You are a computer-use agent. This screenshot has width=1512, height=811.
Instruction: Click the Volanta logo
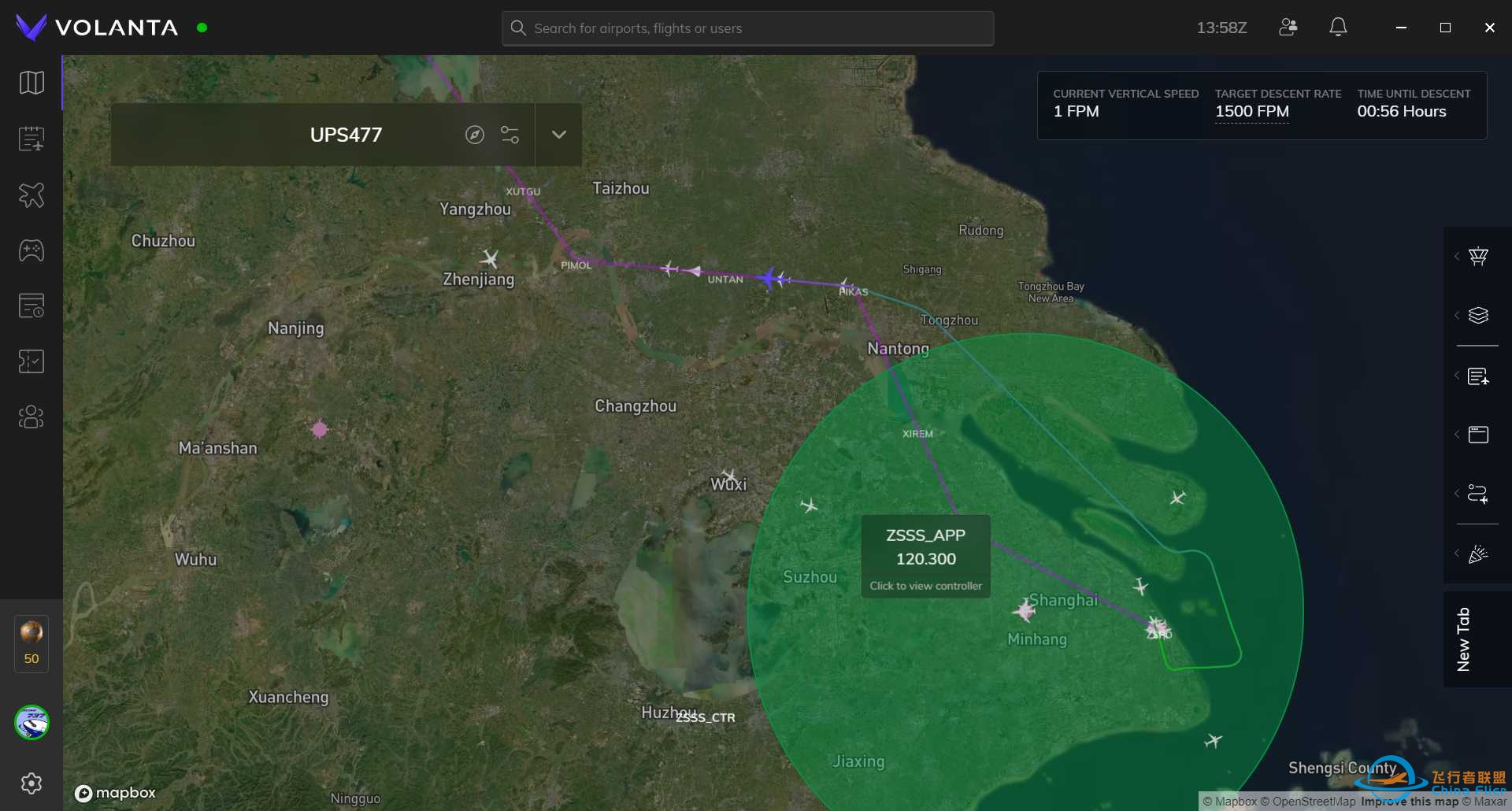97,28
